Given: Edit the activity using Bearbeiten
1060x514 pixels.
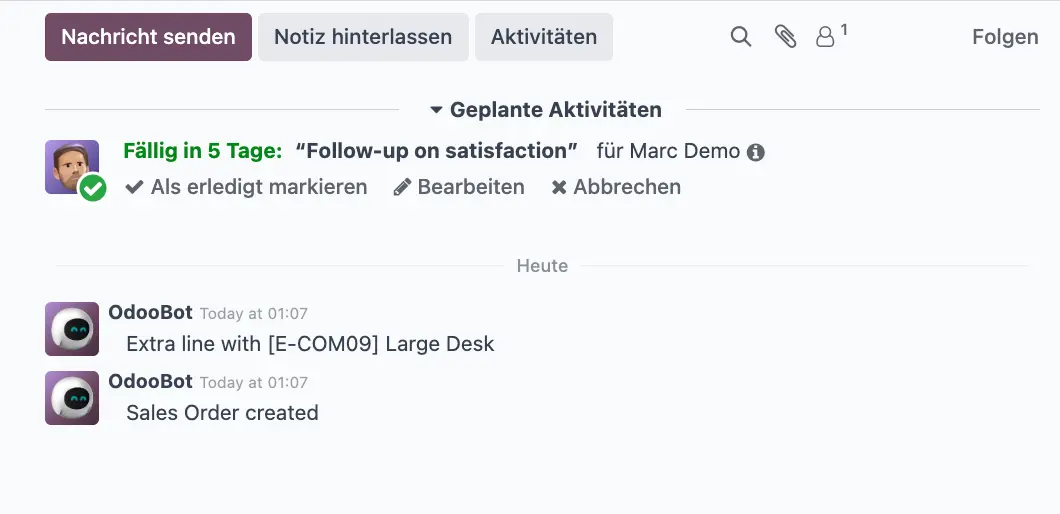Looking at the screenshot, I should coord(459,187).
